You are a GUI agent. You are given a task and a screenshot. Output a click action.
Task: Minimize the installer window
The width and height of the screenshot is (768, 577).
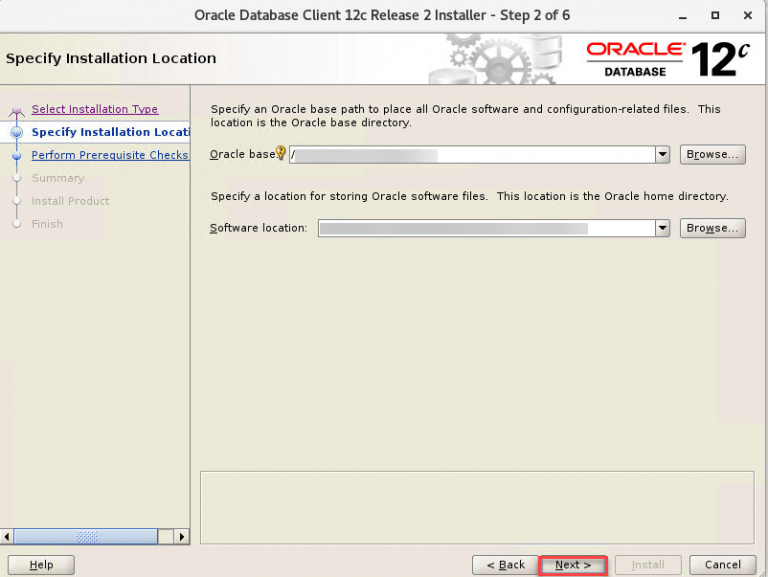point(683,16)
